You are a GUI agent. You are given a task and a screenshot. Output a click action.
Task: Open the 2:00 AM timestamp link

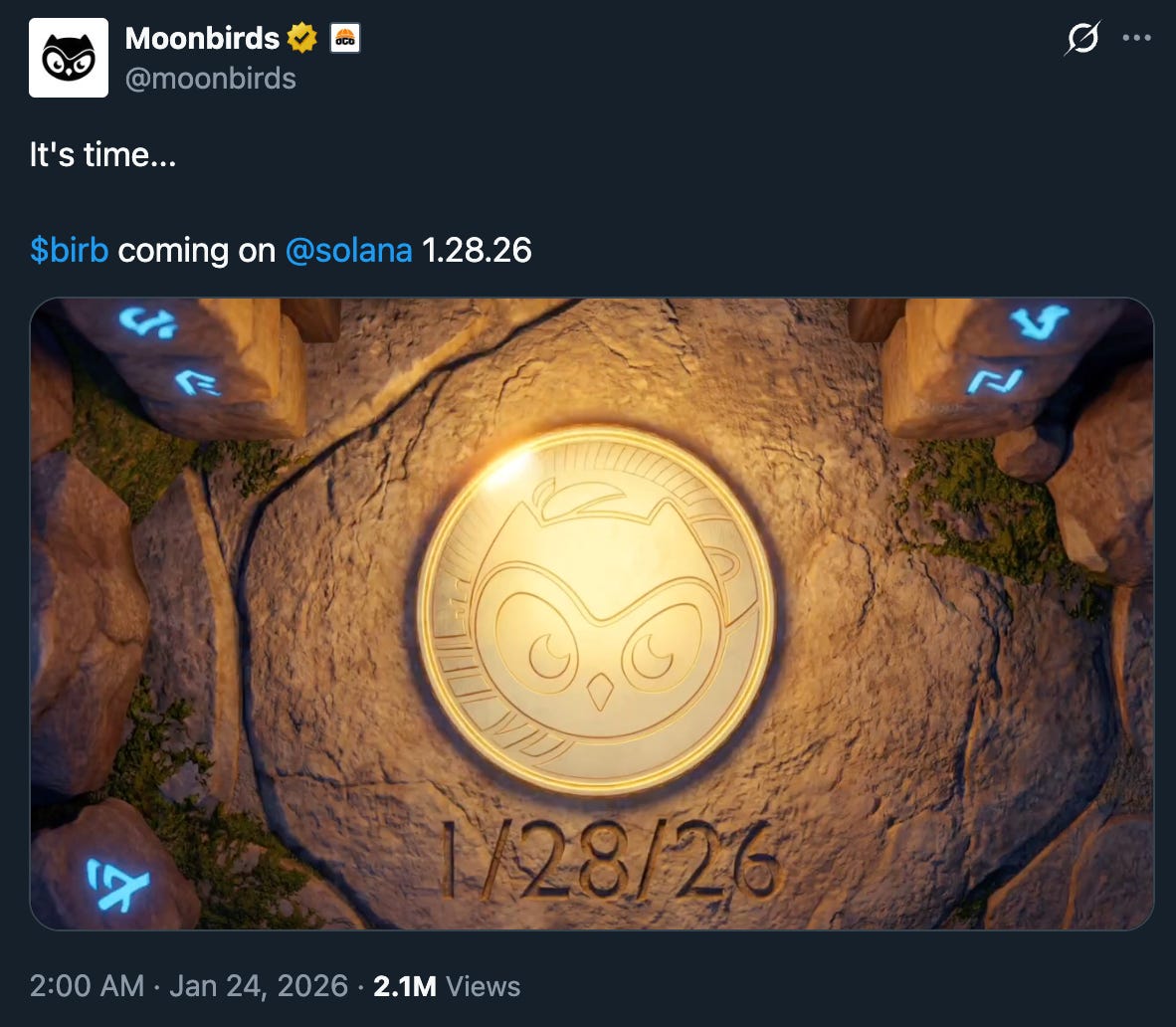pyautogui.click(x=87, y=986)
